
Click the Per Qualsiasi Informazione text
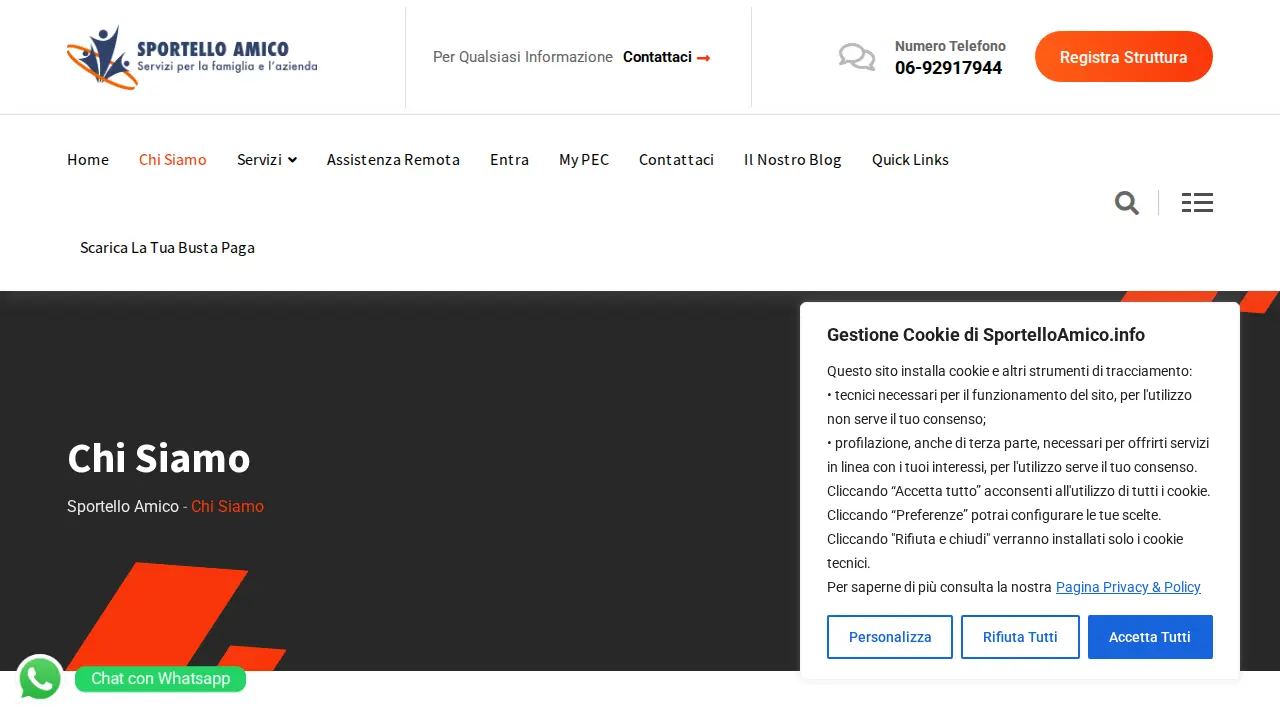tap(523, 57)
